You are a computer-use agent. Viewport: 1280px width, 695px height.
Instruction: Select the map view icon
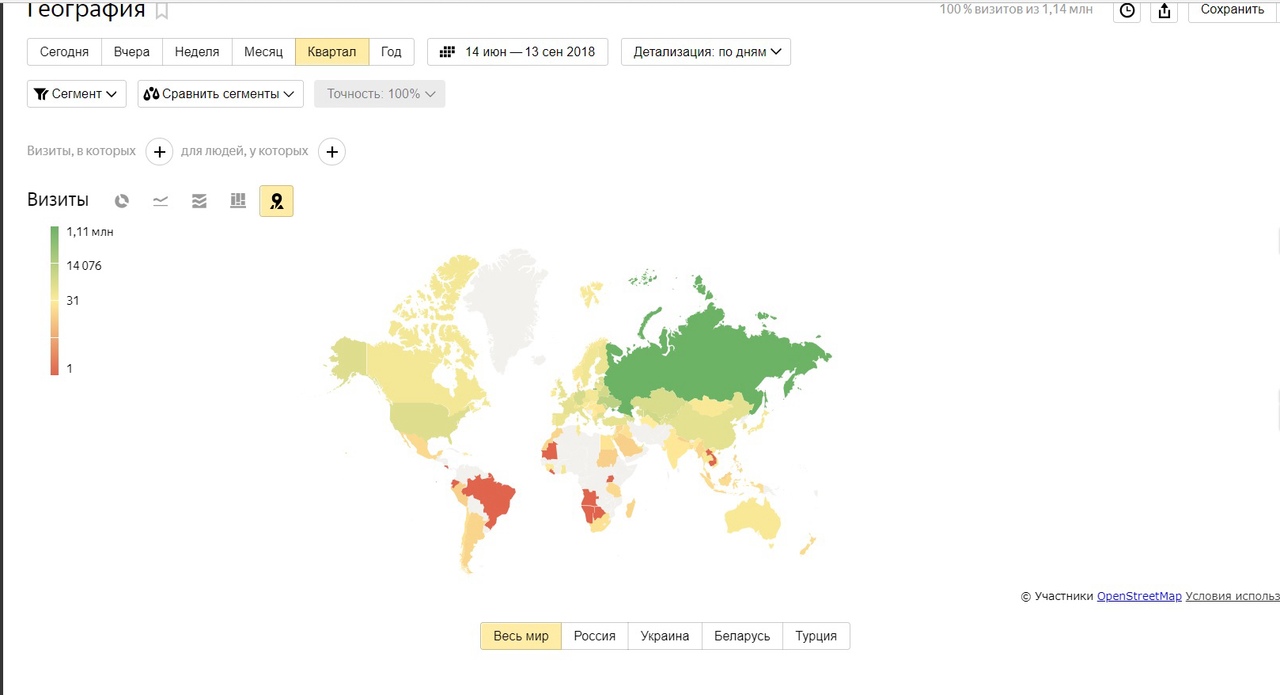click(276, 201)
